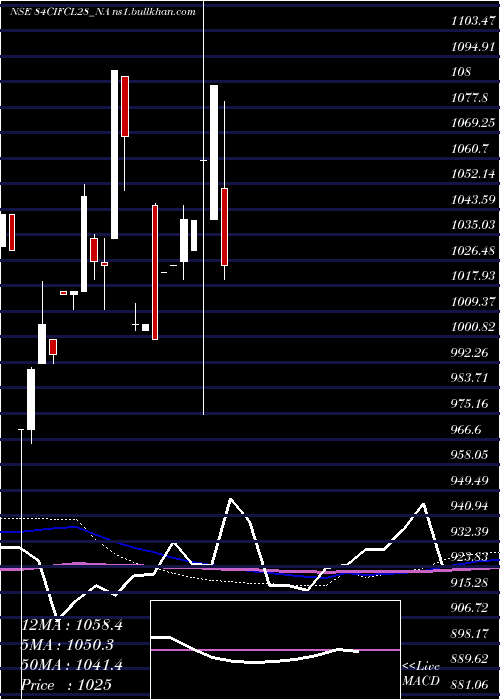The image size is (500, 700).
Task: Select the 1017.93 price axis label
Action: (473, 276)
